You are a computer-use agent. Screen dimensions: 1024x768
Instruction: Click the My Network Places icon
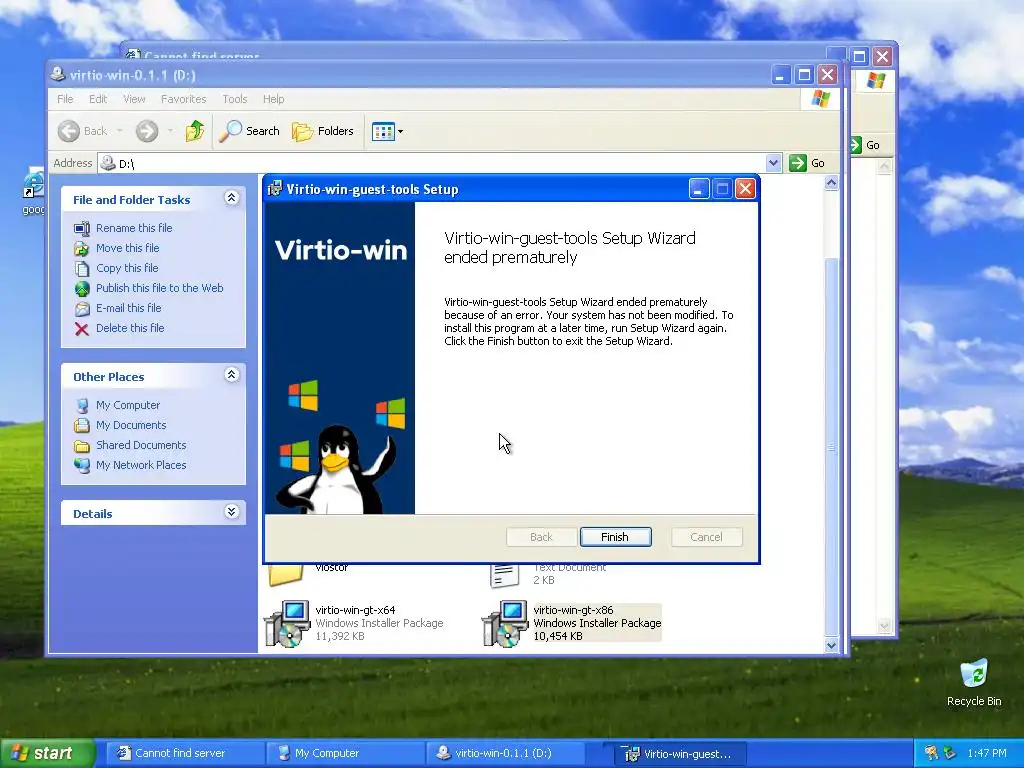click(x=82, y=466)
